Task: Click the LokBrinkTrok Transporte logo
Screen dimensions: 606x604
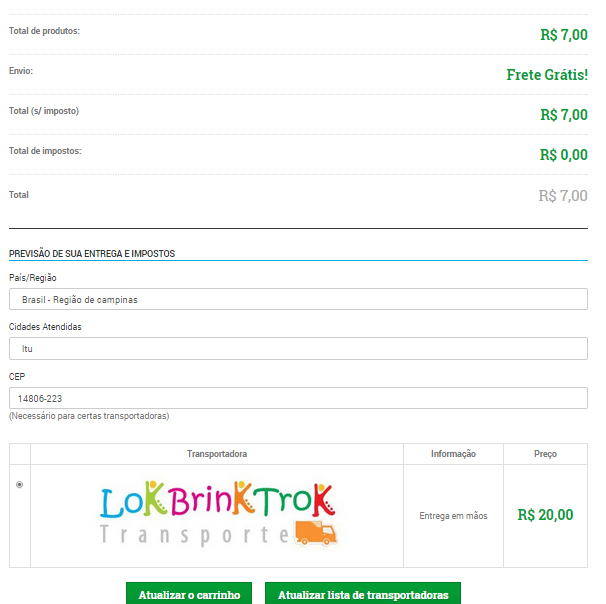Action: coord(218,514)
